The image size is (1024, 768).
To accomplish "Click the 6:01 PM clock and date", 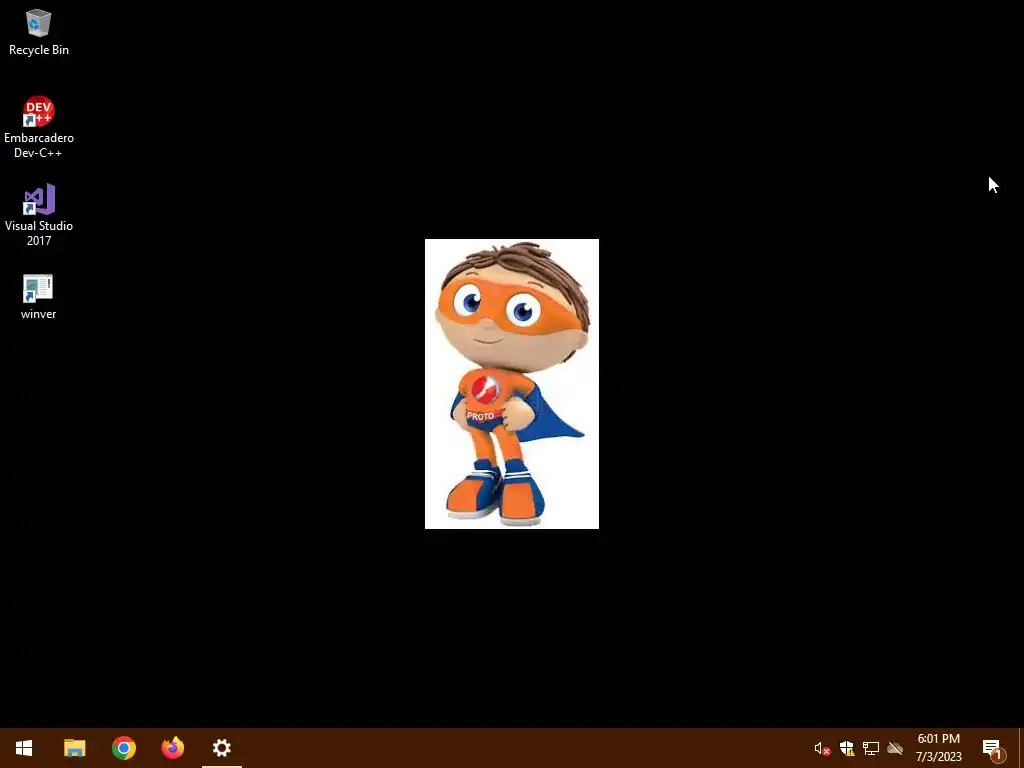I will point(938,748).
